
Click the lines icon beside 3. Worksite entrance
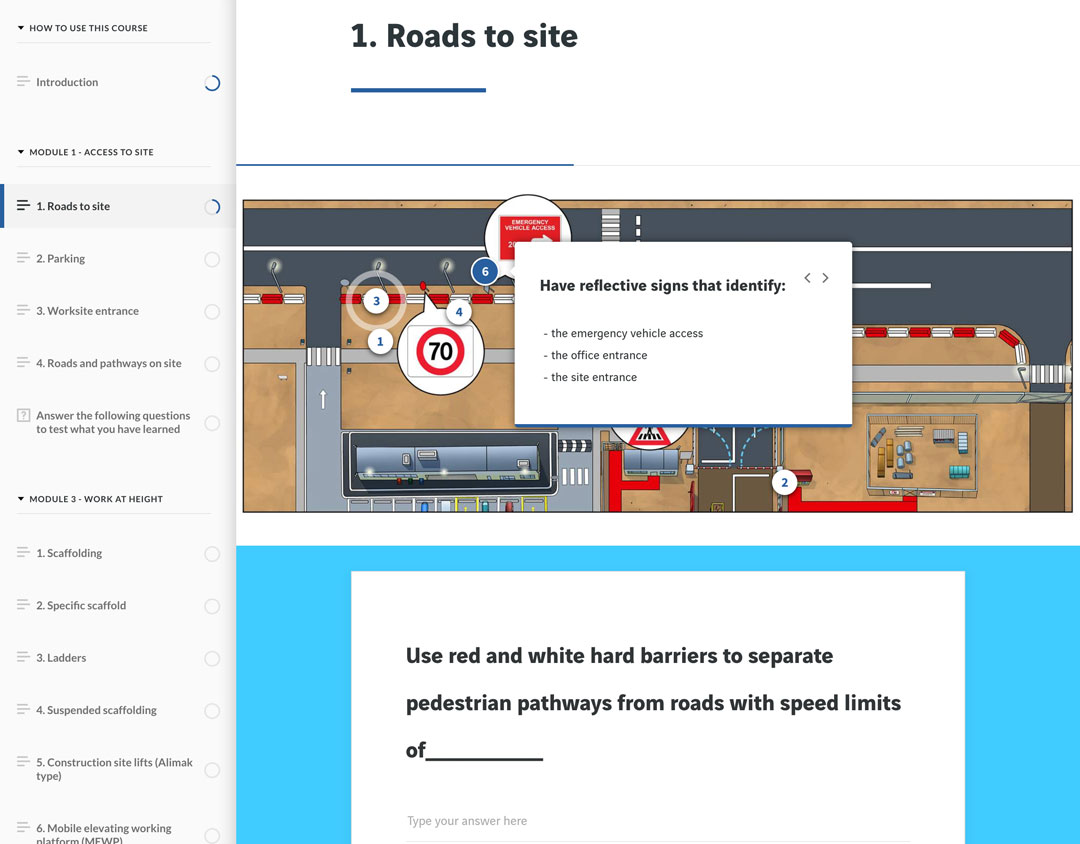(x=23, y=310)
